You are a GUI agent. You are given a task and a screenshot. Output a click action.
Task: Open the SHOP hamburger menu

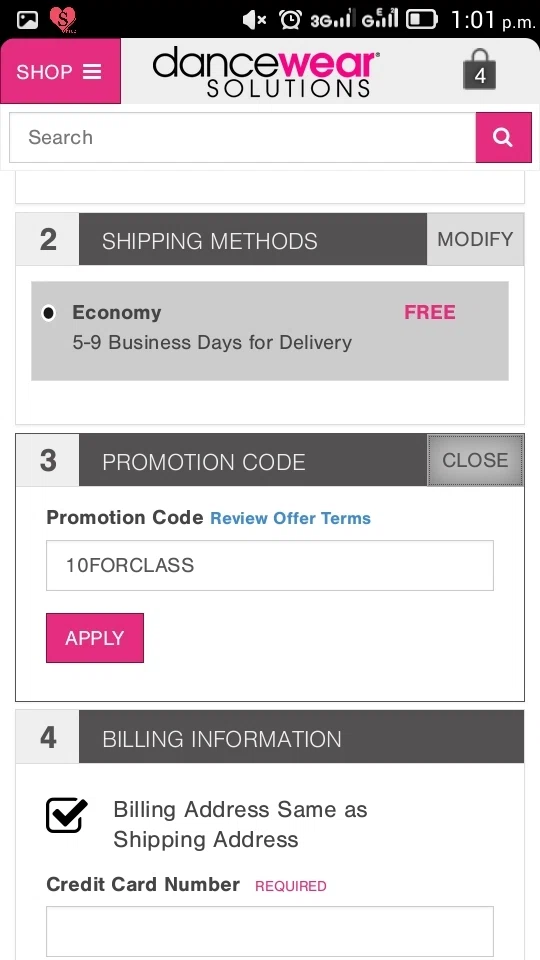point(60,71)
